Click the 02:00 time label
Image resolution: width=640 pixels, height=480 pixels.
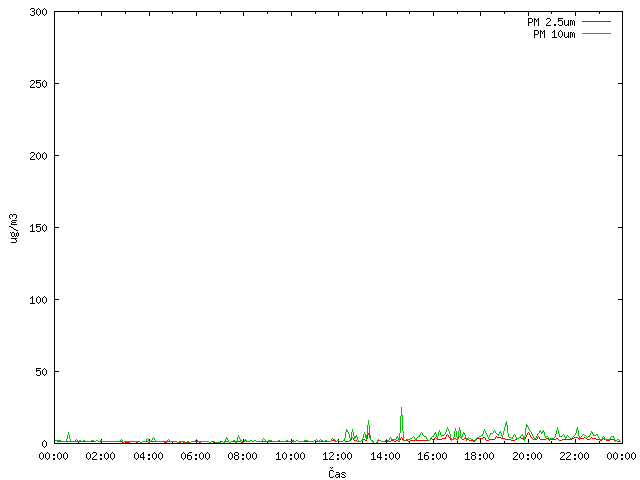(100, 456)
